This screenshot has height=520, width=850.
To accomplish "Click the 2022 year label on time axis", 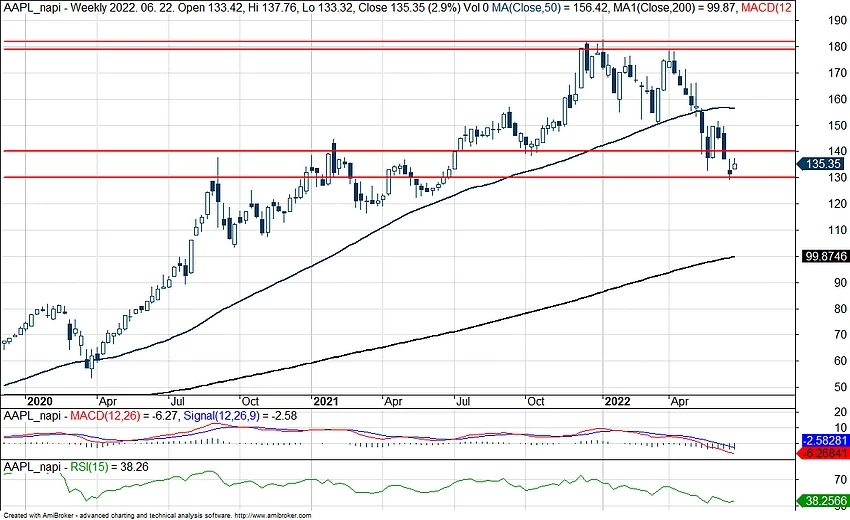I will [x=617, y=401].
